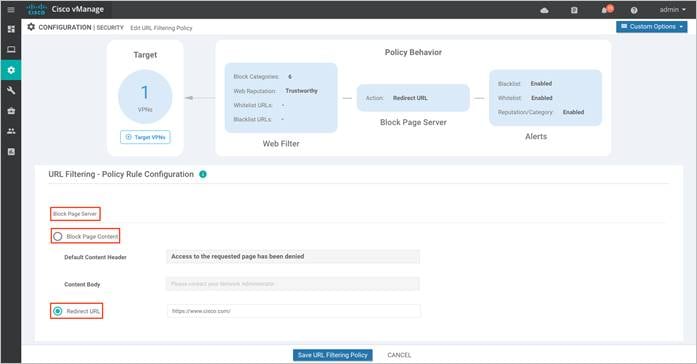Click the Alerts policy card
The width and height of the screenshot is (697, 364).
click(545, 98)
